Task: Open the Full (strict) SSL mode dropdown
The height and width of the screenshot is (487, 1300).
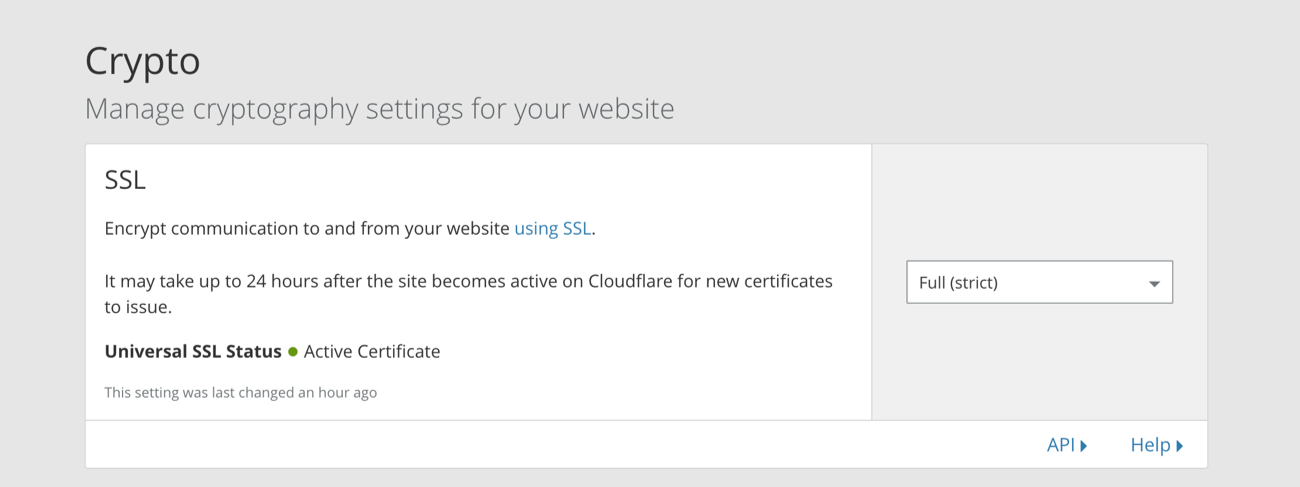Action: click(x=1038, y=282)
